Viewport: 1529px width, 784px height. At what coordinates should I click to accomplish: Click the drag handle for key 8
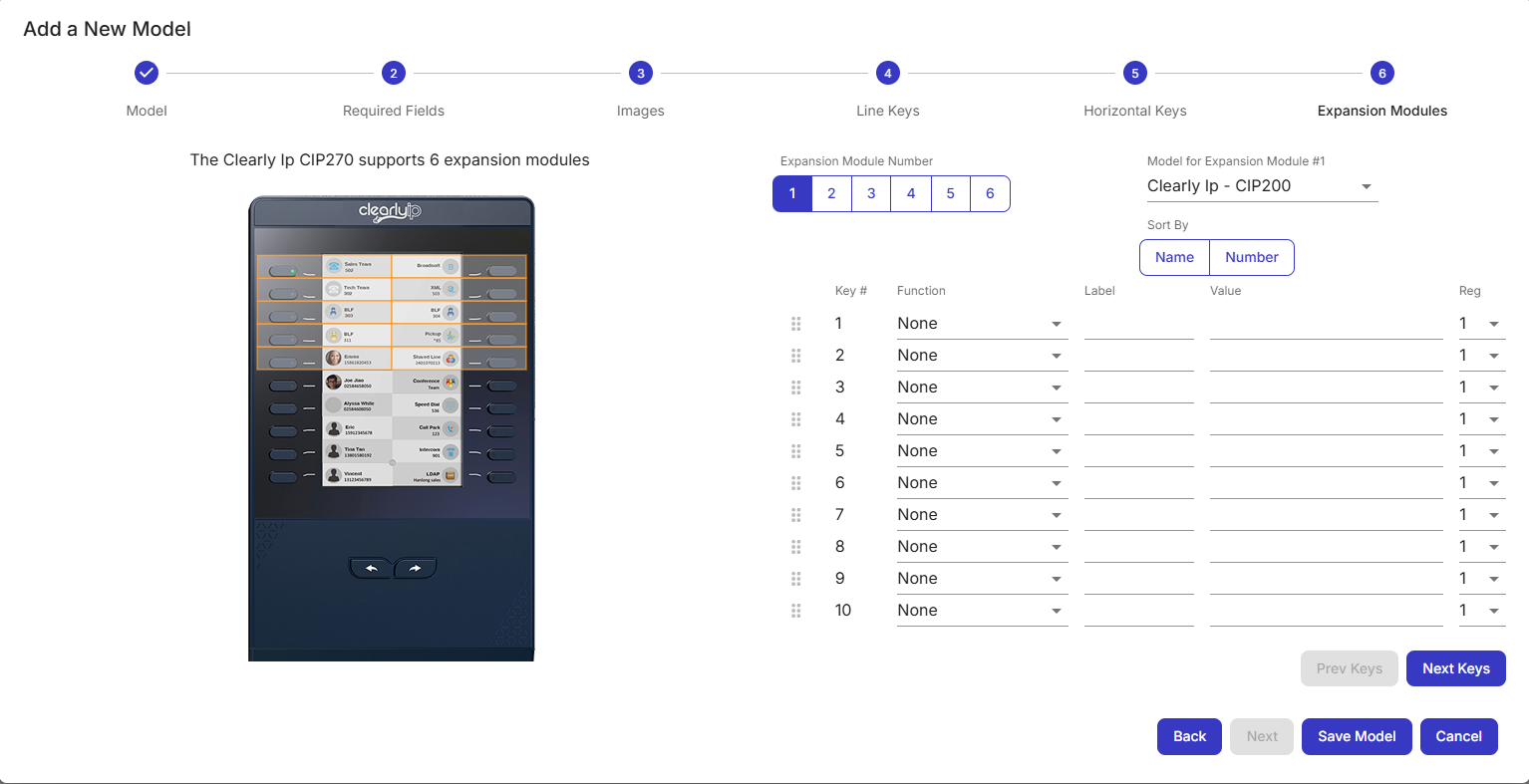795,547
